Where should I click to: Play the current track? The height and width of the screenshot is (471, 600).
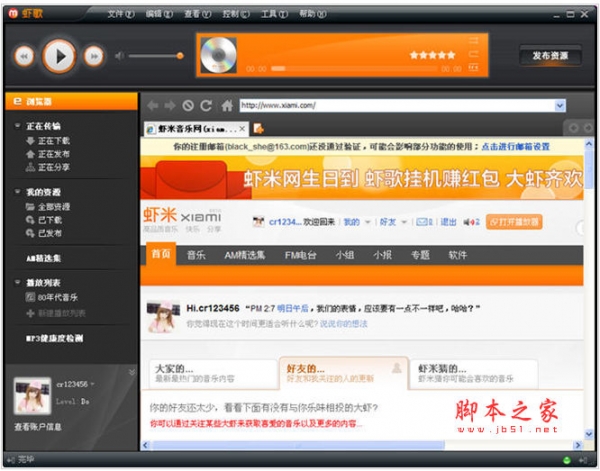pos(59,56)
